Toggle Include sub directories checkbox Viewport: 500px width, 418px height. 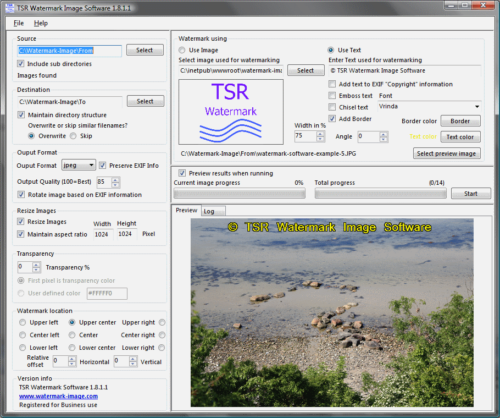(x=21, y=63)
